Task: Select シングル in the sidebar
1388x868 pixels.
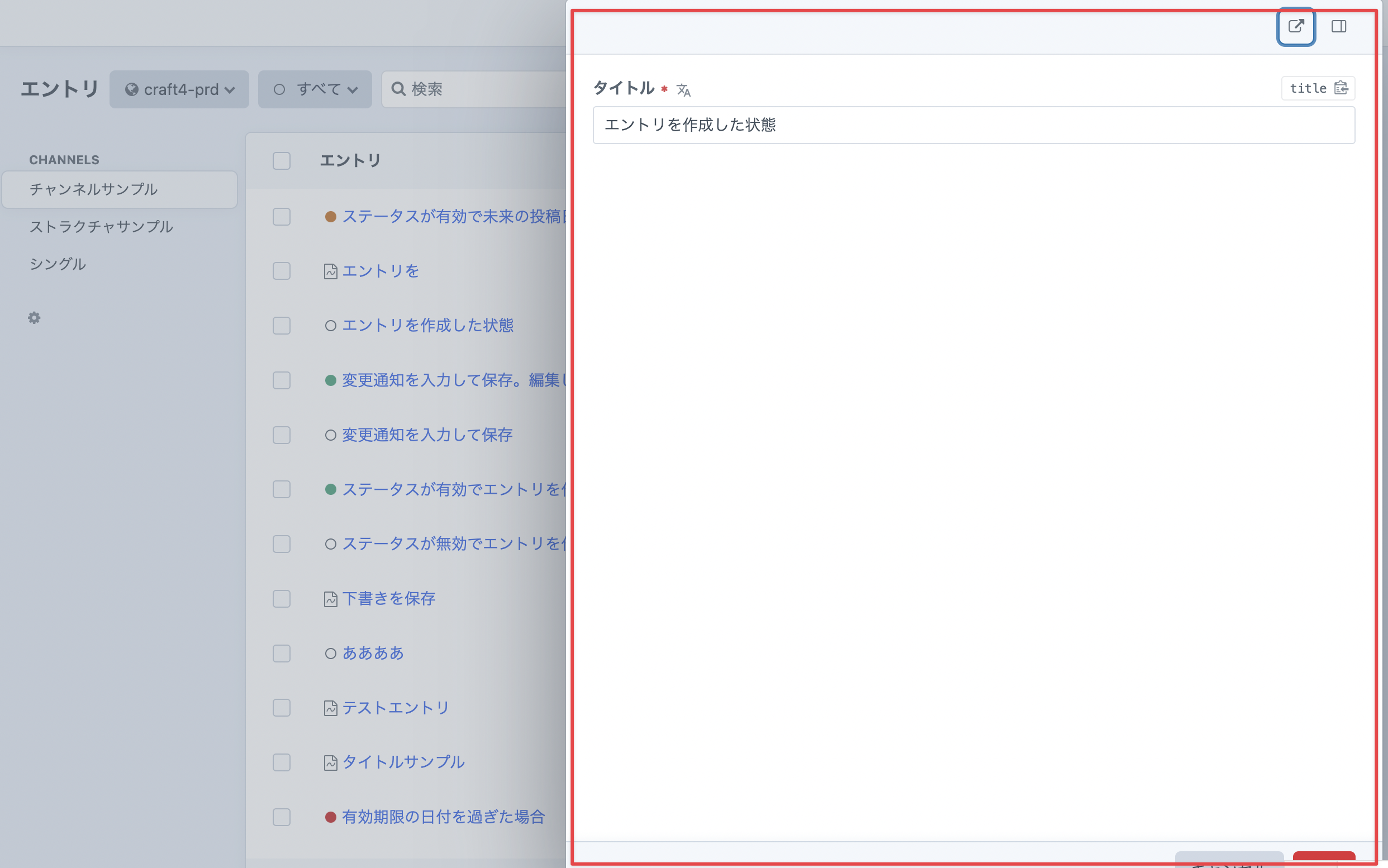Action: click(x=58, y=264)
